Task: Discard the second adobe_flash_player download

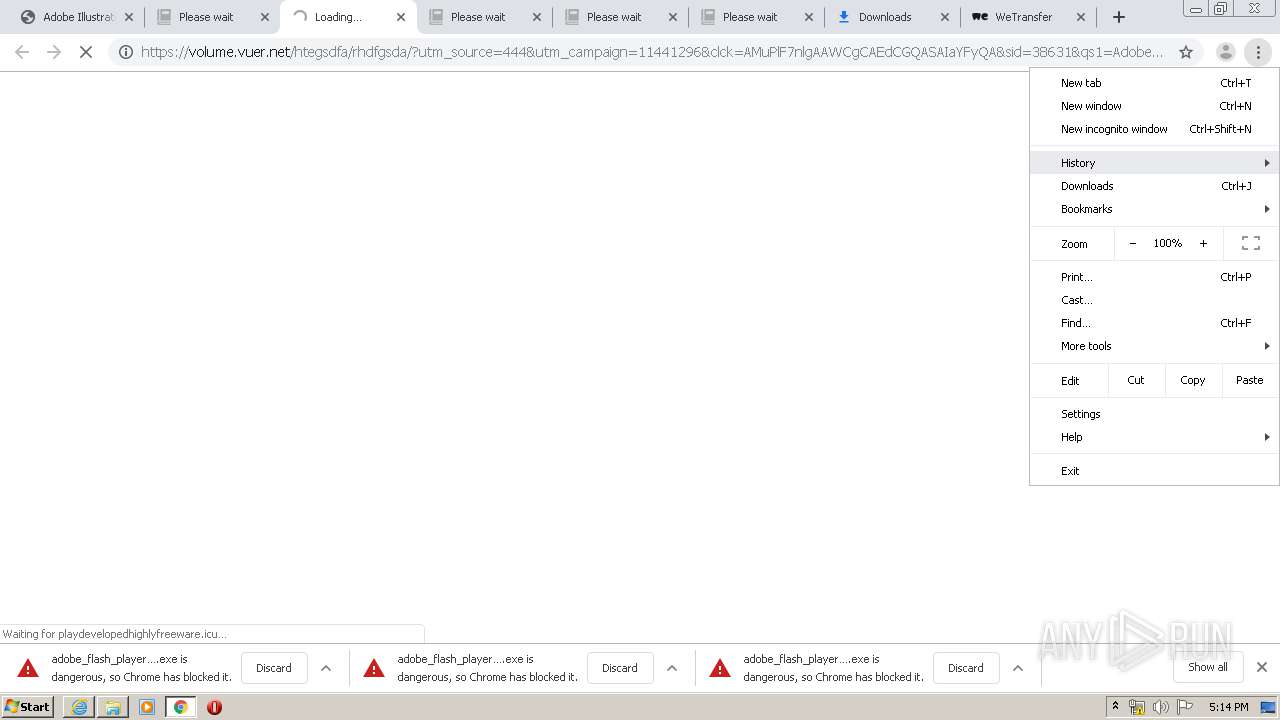Action: click(x=620, y=668)
